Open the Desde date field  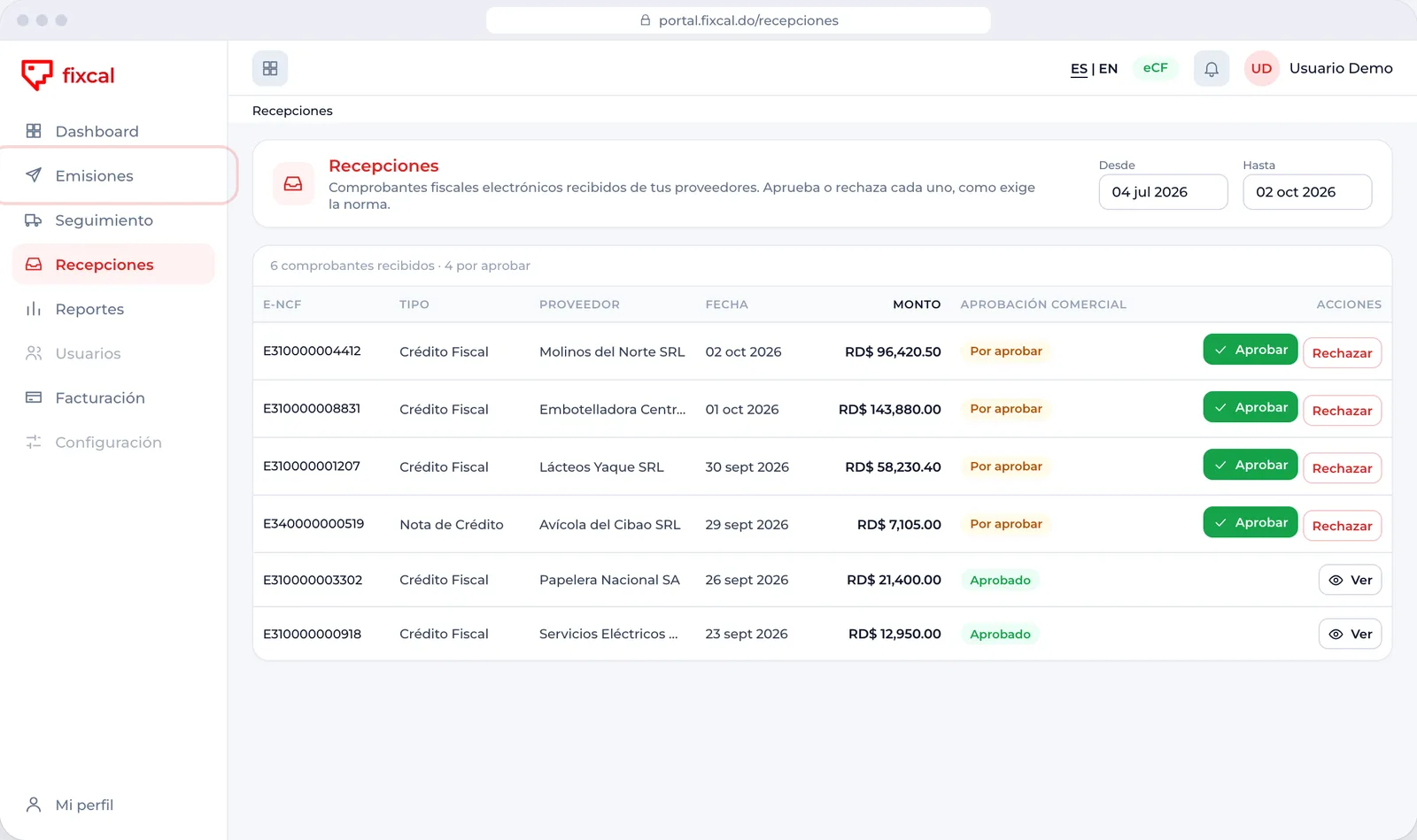(x=1163, y=192)
